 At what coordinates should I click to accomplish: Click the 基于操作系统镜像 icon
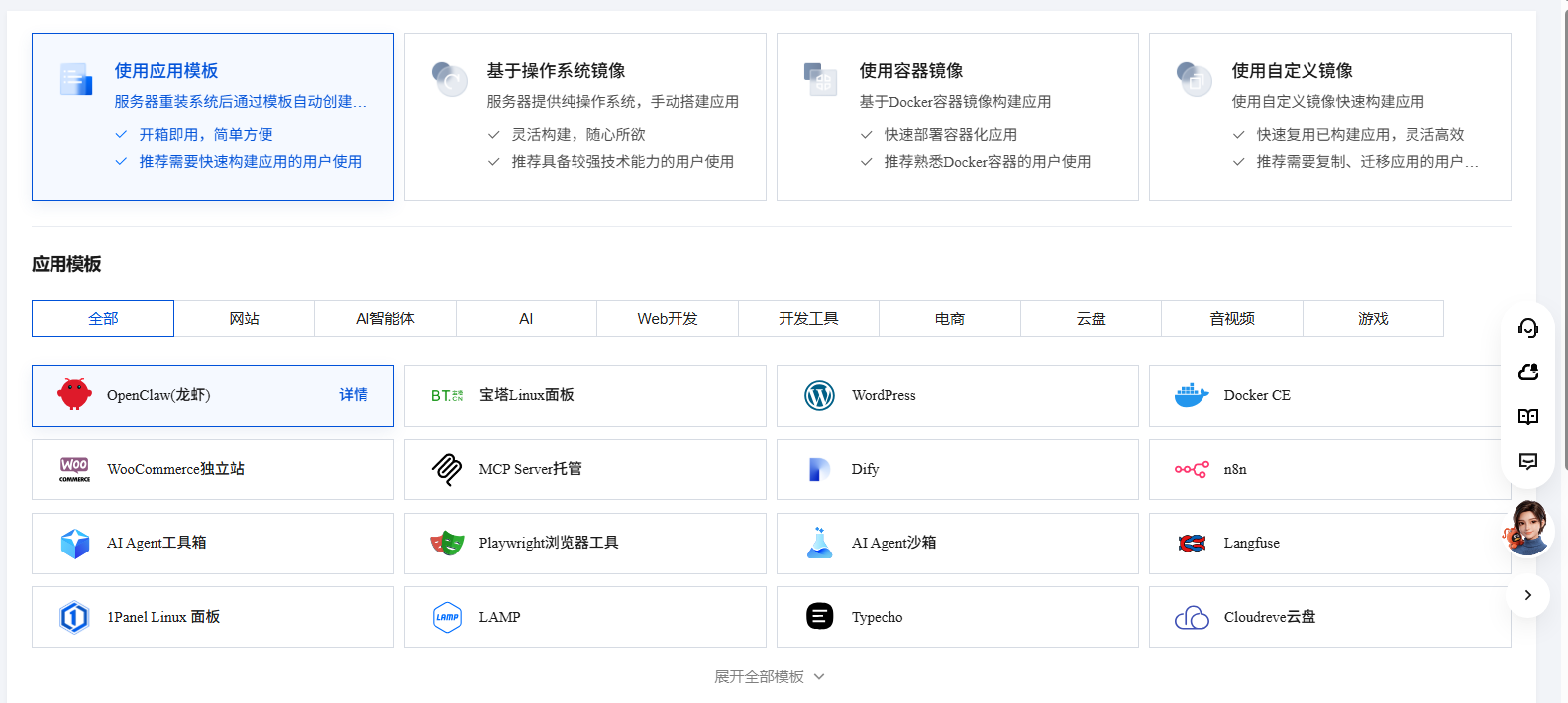(449, 79)
